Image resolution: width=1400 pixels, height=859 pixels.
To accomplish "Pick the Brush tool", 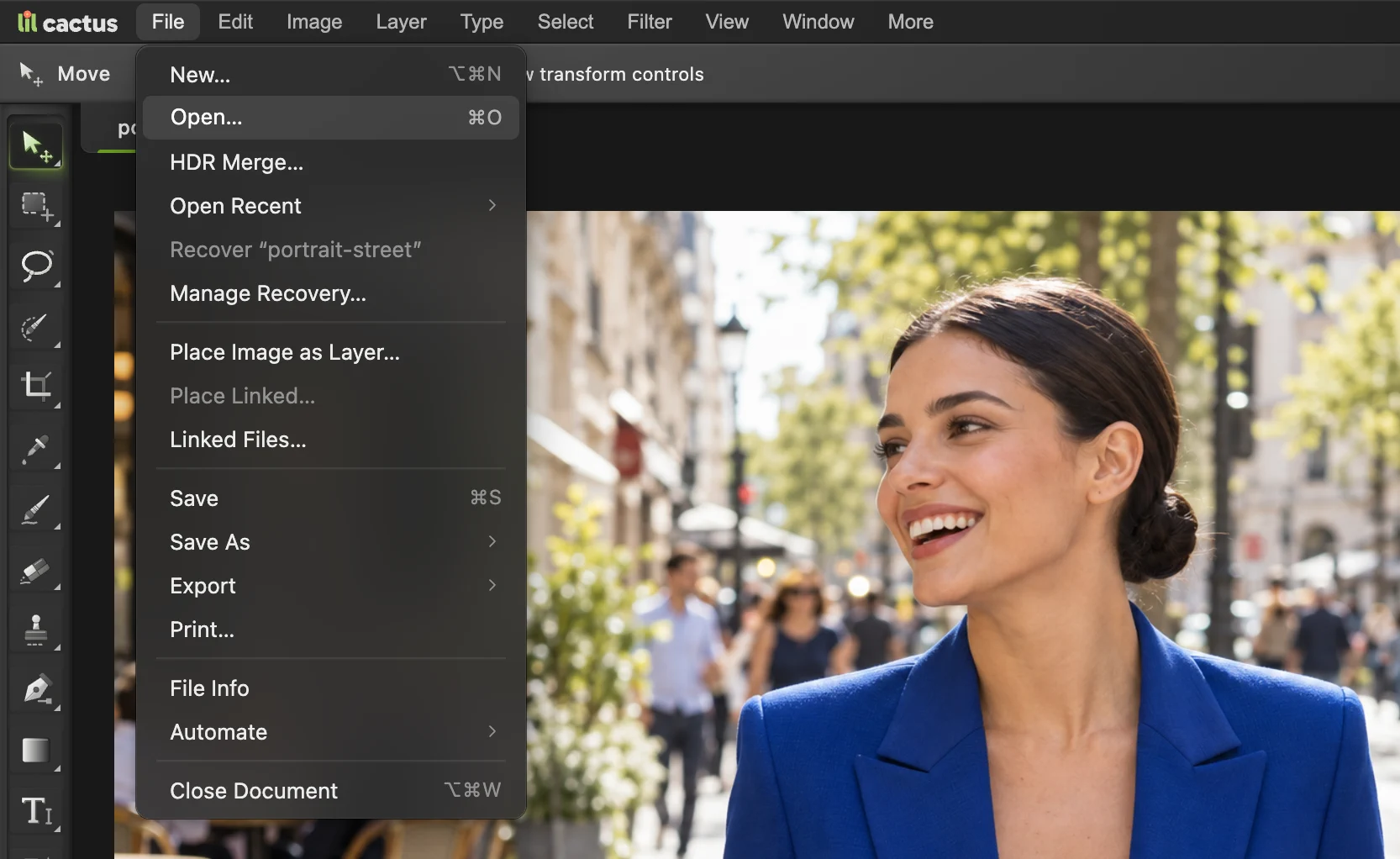I will click(35, 509).
